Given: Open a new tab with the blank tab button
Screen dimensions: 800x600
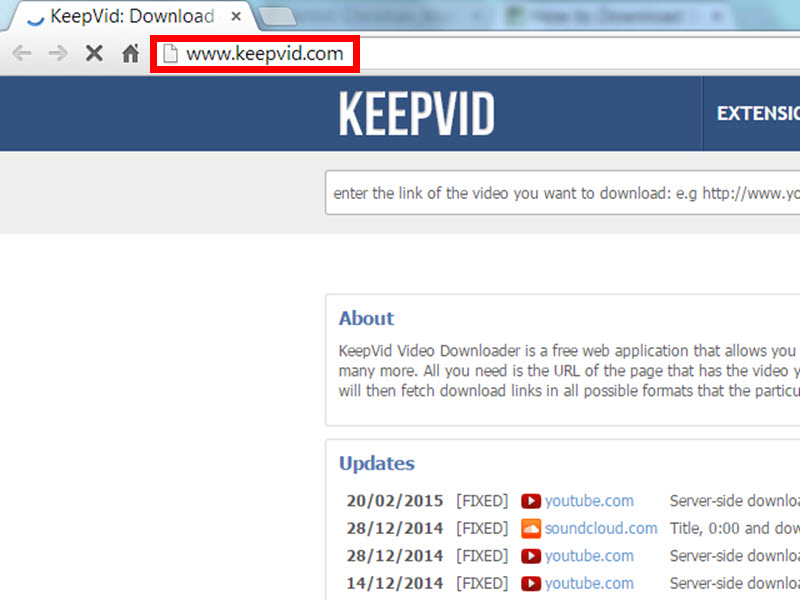Looking at the screenshot, I should tap(278, 16).
